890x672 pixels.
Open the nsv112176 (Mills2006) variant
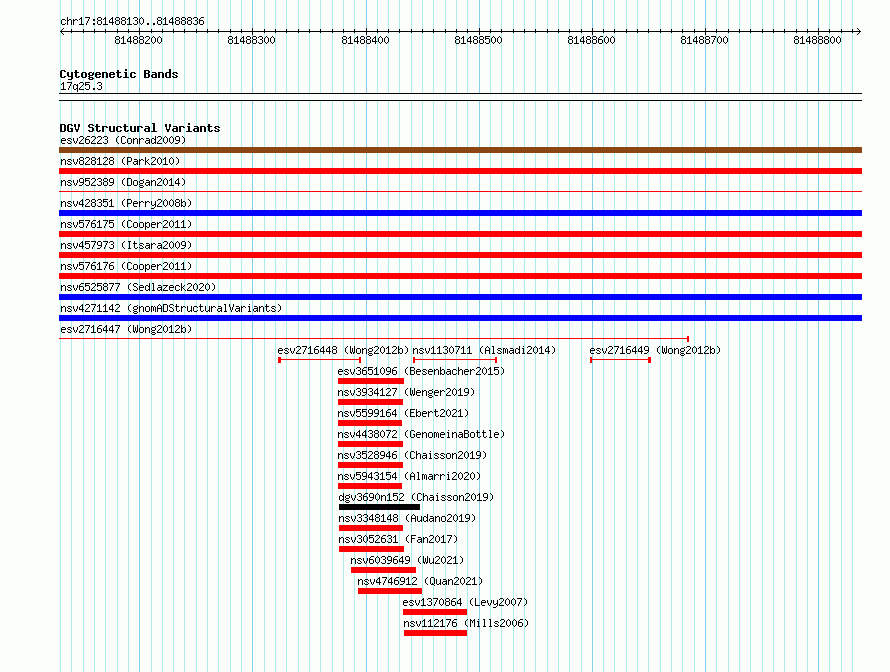pyautogui.click(x=466, y=623)
